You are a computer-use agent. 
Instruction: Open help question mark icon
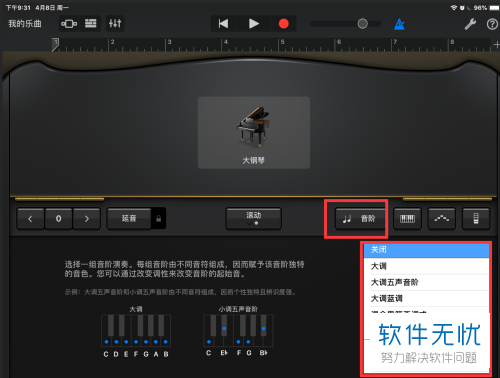[x=492, y=24]
